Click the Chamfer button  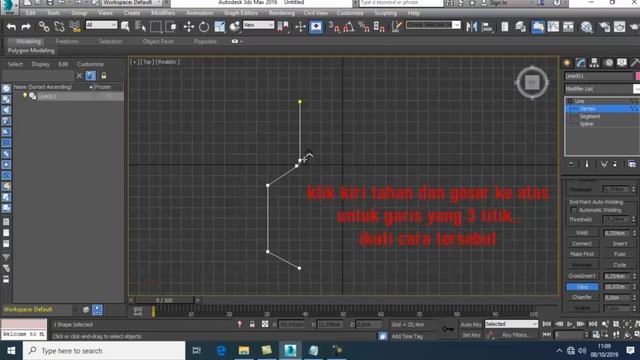[x=582, y=297]
